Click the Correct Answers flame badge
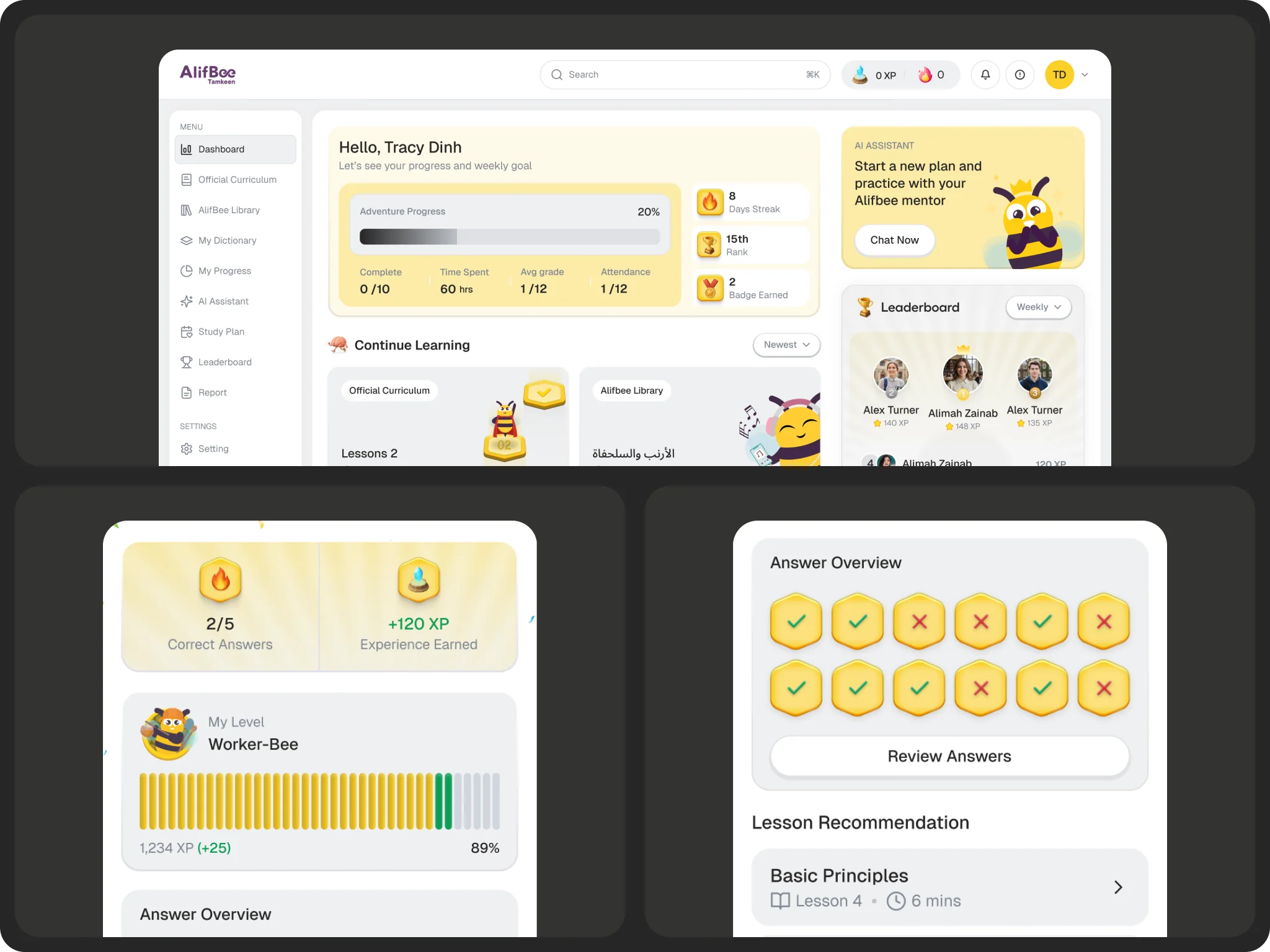The width and height of the screenshot is (1270, 952). [x=220, y=580]
